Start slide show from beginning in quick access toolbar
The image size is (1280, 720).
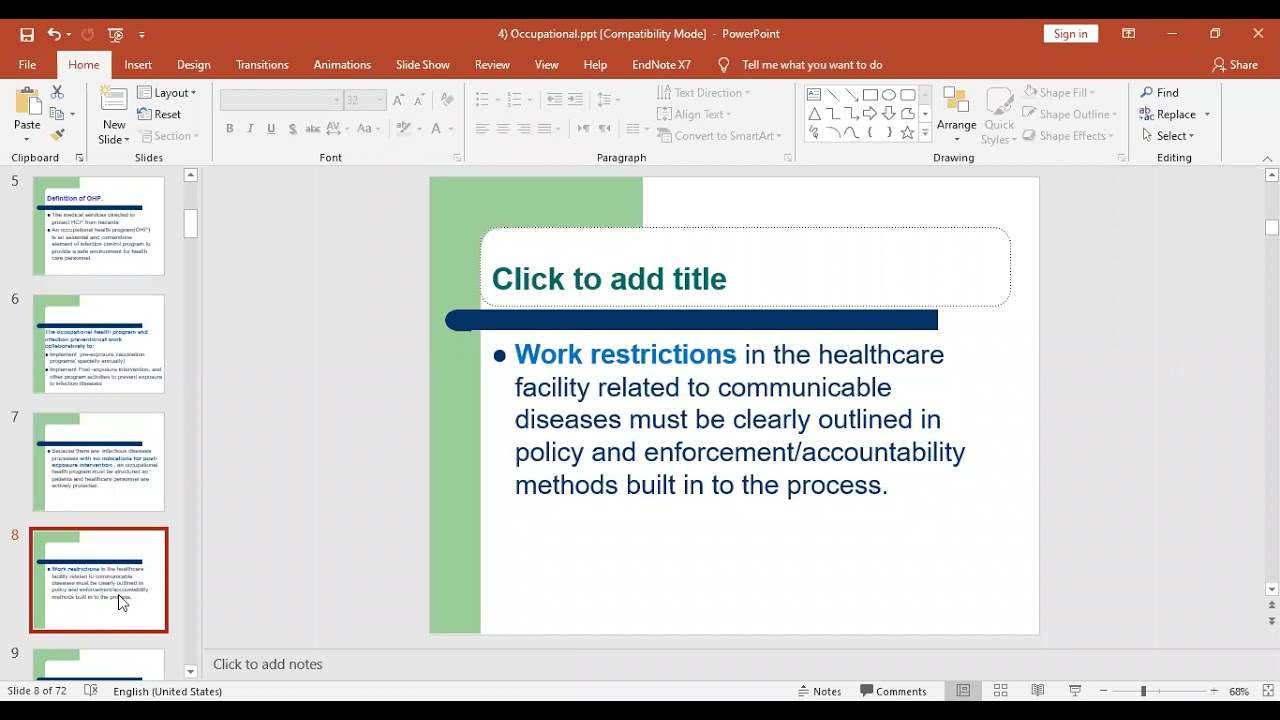click(116, 34)
